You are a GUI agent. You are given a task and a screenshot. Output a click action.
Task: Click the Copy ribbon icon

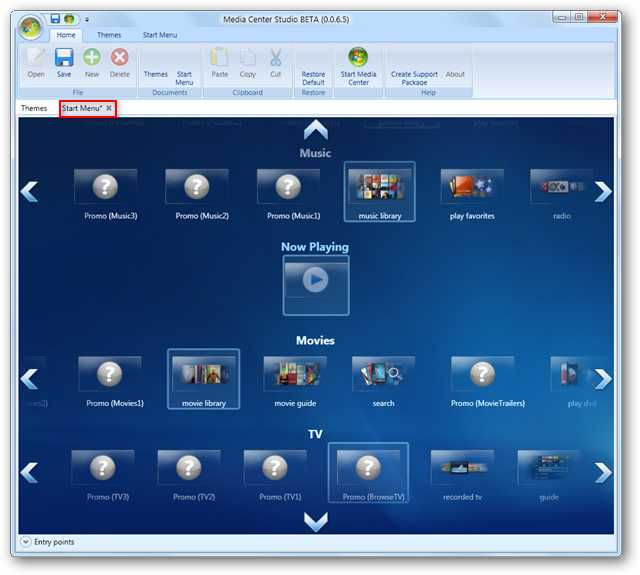(247, 63)
